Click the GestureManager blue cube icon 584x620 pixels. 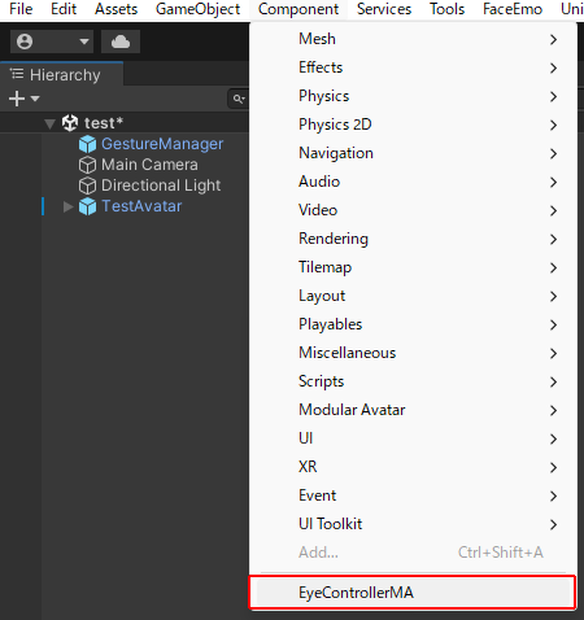coord(87,144)
